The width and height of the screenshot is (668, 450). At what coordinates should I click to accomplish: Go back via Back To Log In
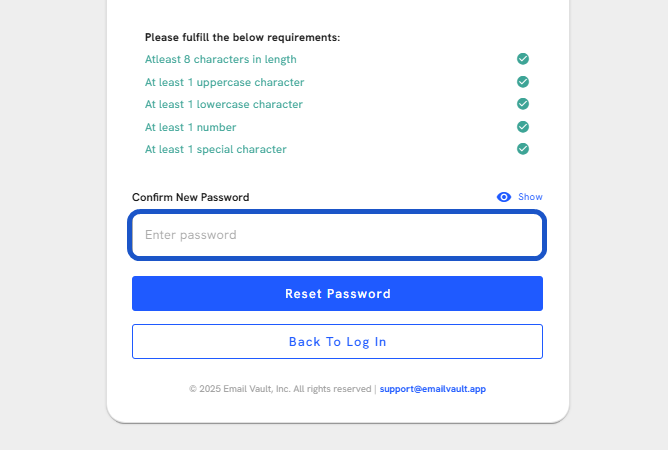click(x=337, y=341)
